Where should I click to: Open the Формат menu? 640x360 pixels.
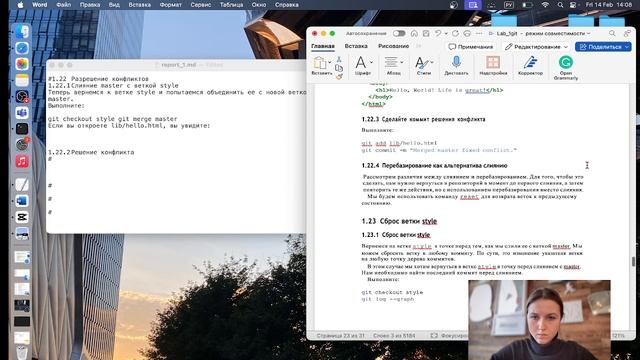171,5
